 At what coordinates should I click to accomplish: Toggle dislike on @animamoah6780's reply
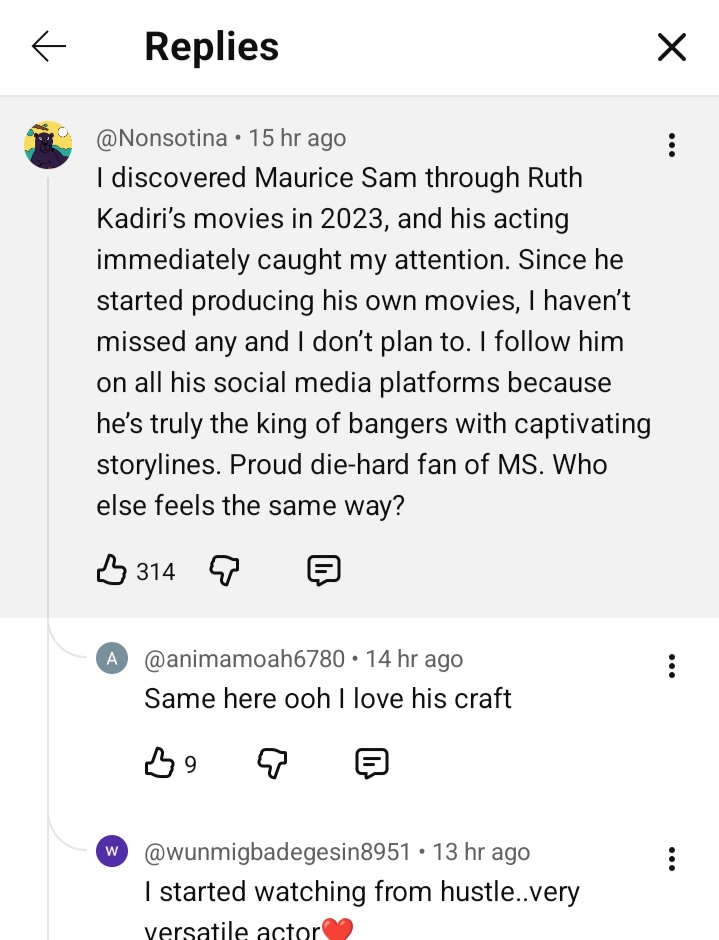click(271, 763)
